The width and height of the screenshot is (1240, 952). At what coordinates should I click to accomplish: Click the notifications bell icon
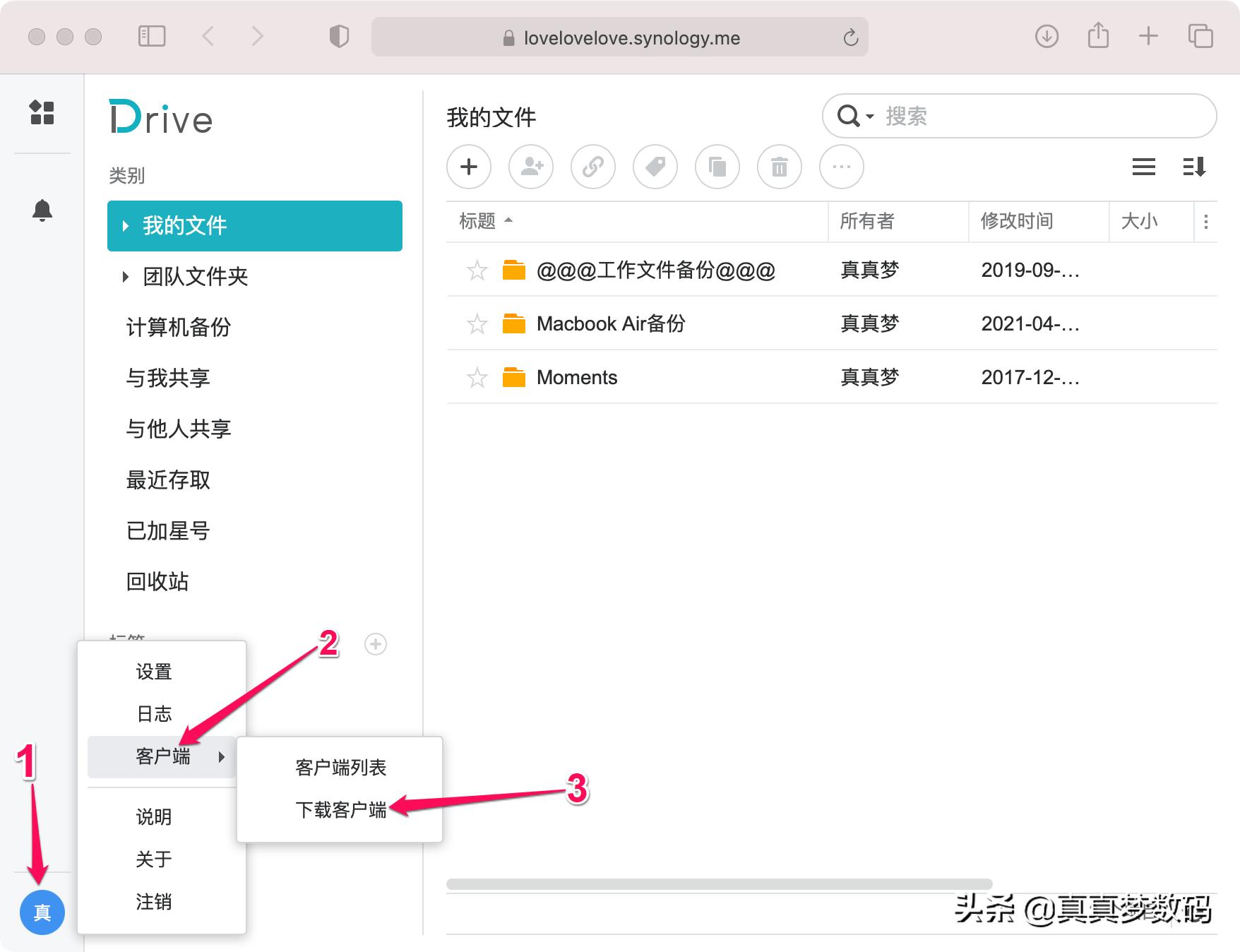(x=42, y=210)
